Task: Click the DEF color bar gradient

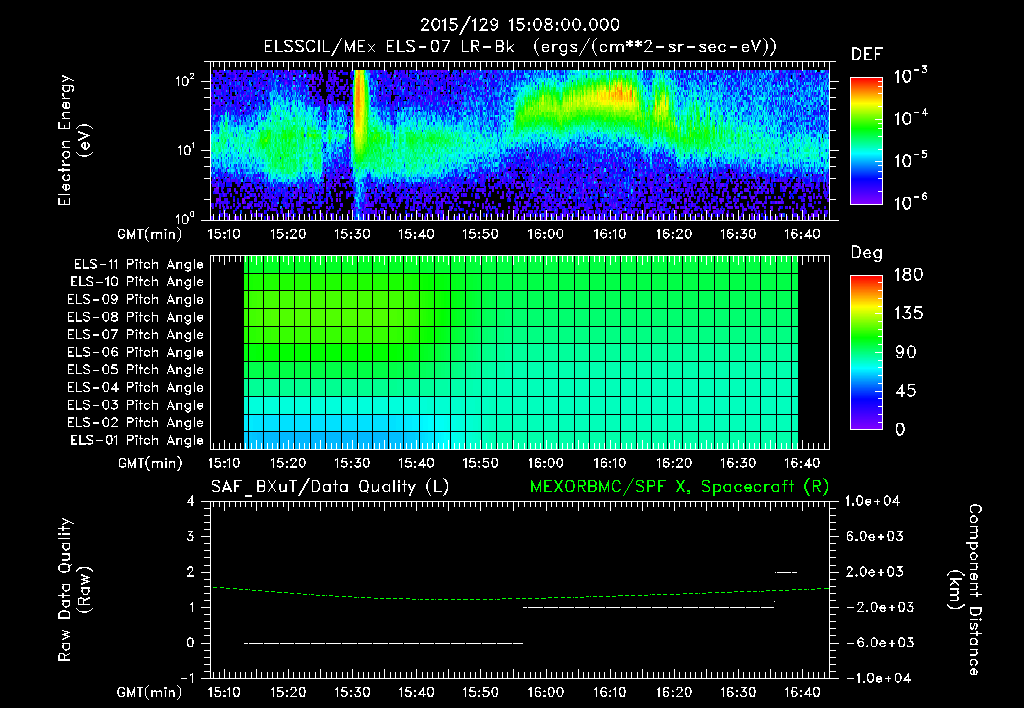Action: [x=867, y=141]
